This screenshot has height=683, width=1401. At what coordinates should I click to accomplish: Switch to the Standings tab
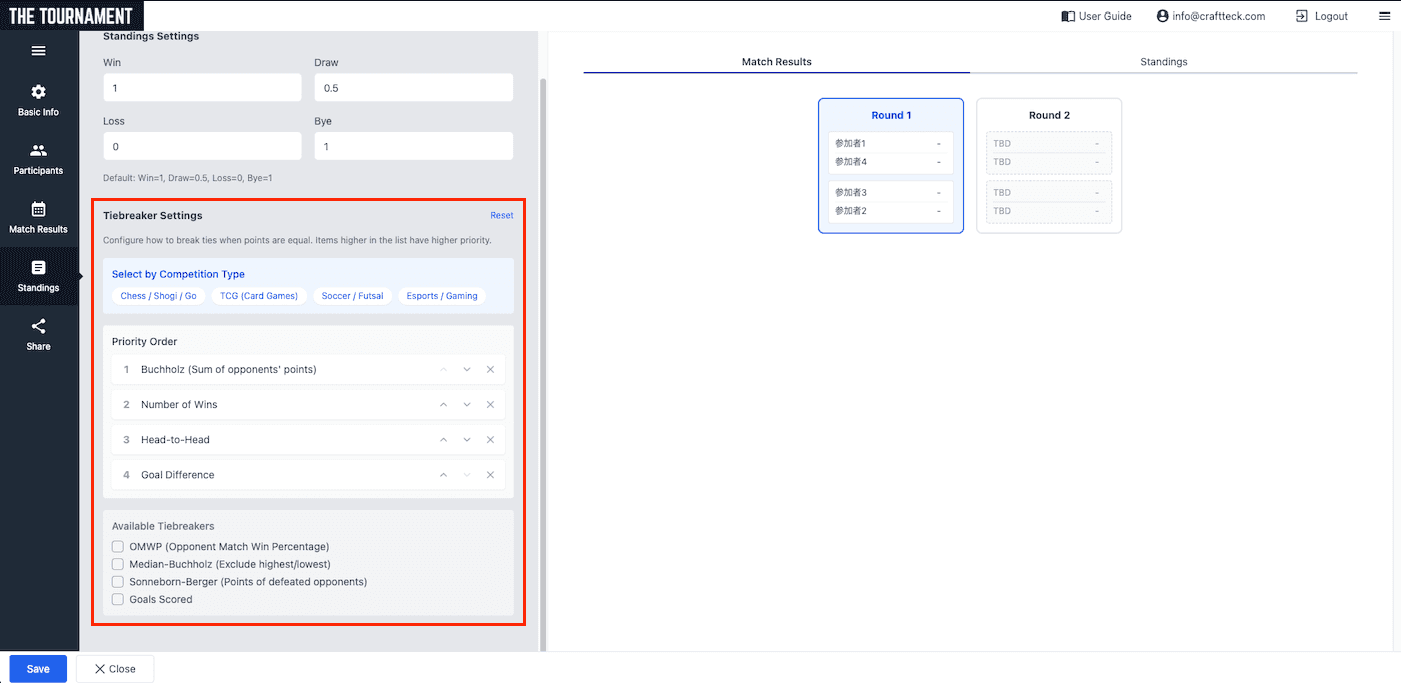[1163, 62]
